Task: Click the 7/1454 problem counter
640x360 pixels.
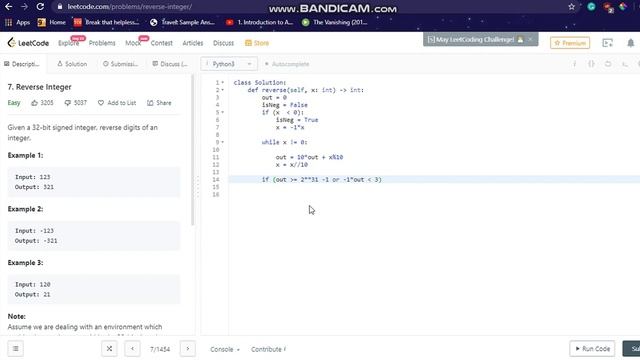Action: (x=160, y=349)
